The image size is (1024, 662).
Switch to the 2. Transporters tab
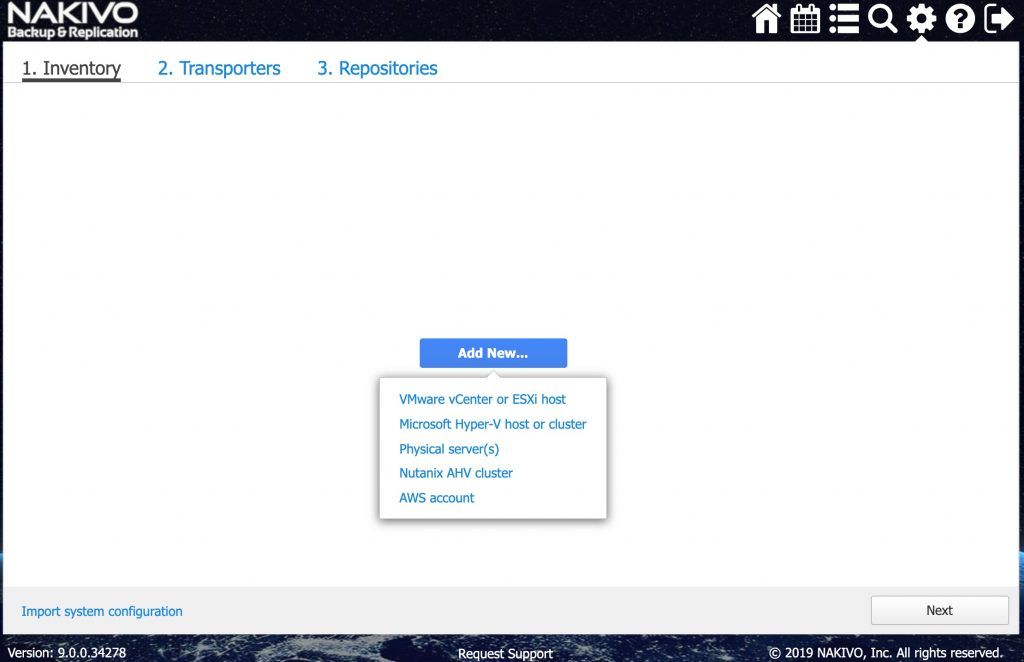point(219,68)
